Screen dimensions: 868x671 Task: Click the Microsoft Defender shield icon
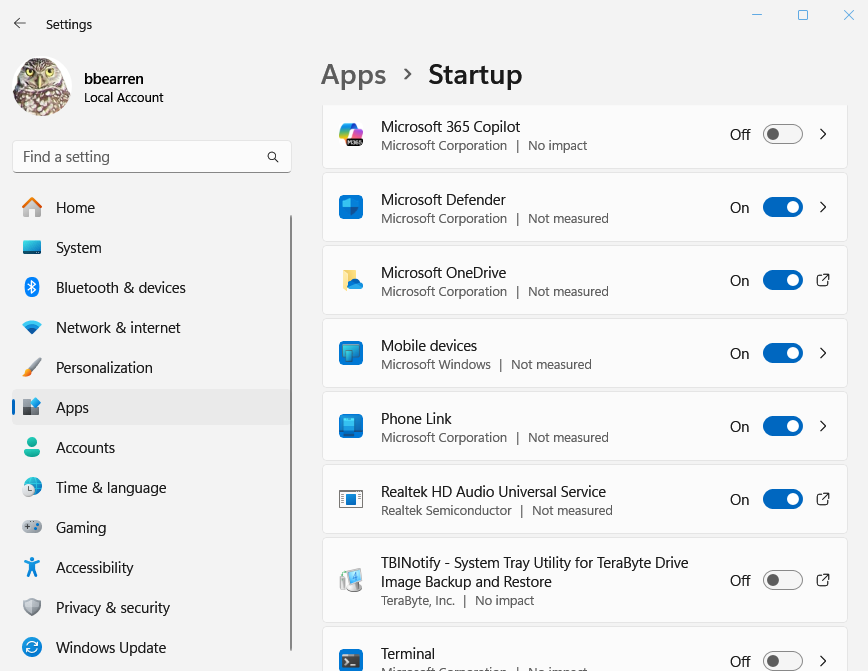click(x=351, y=208)
